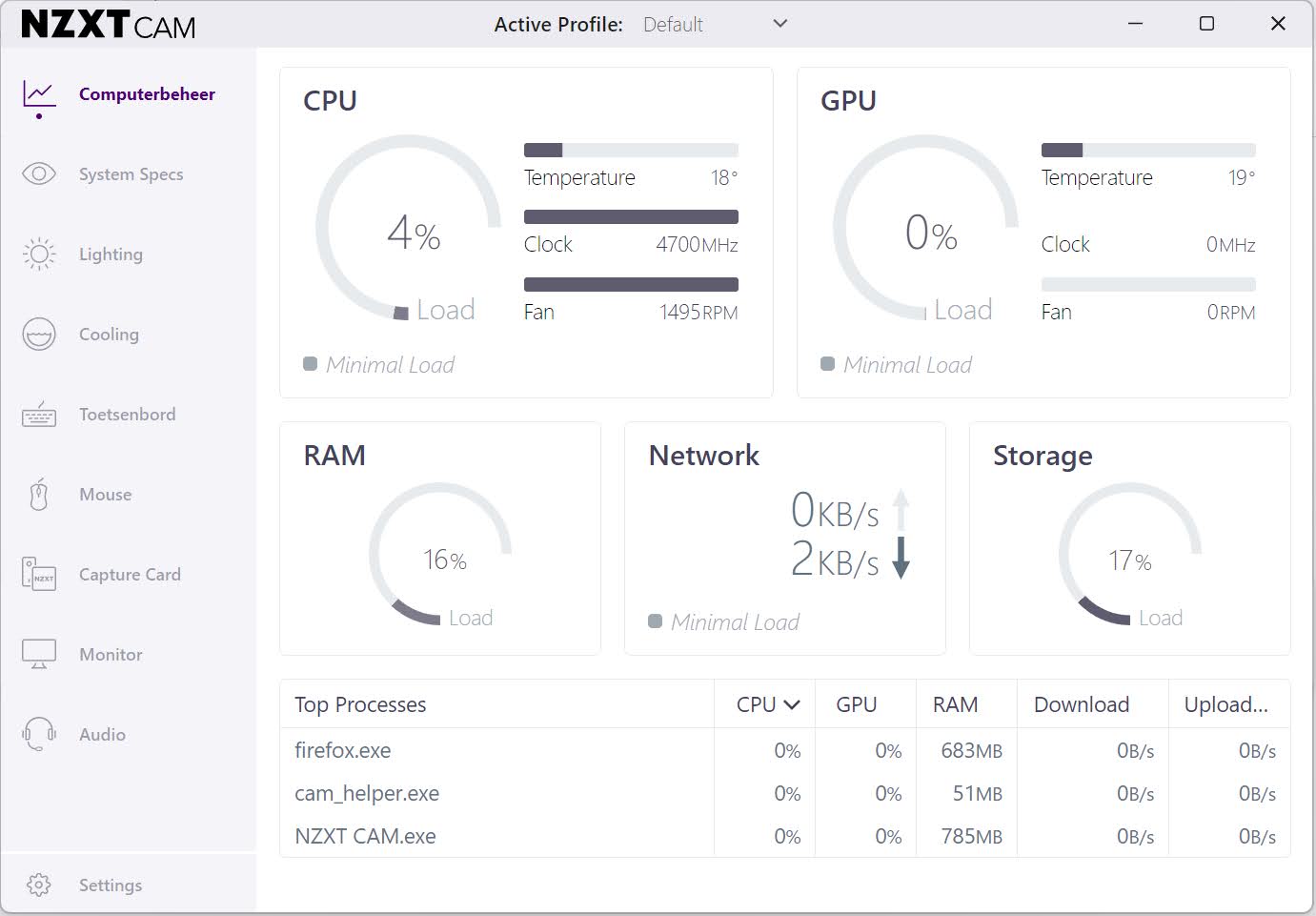Select the Mouse menu item
This screenshot has width=1316, height=916.
[105, 495]
